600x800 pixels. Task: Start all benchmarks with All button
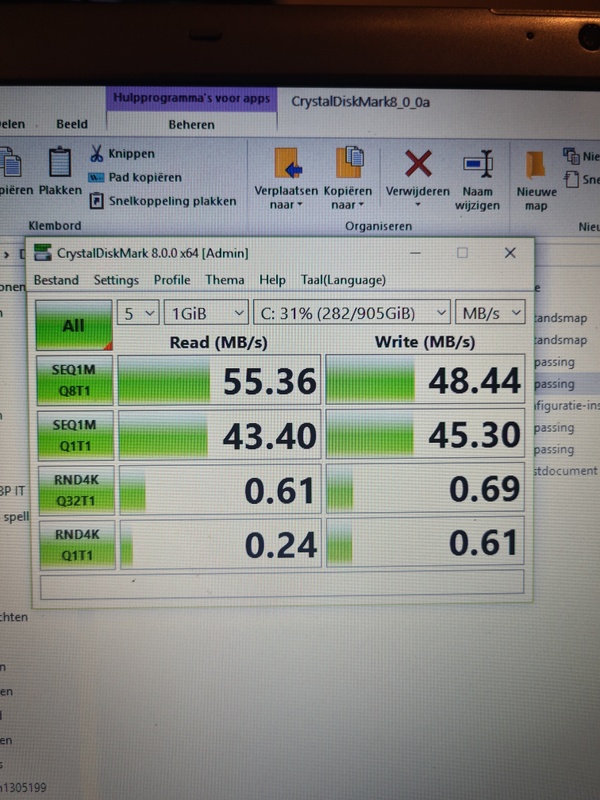[x=74, y=325]
